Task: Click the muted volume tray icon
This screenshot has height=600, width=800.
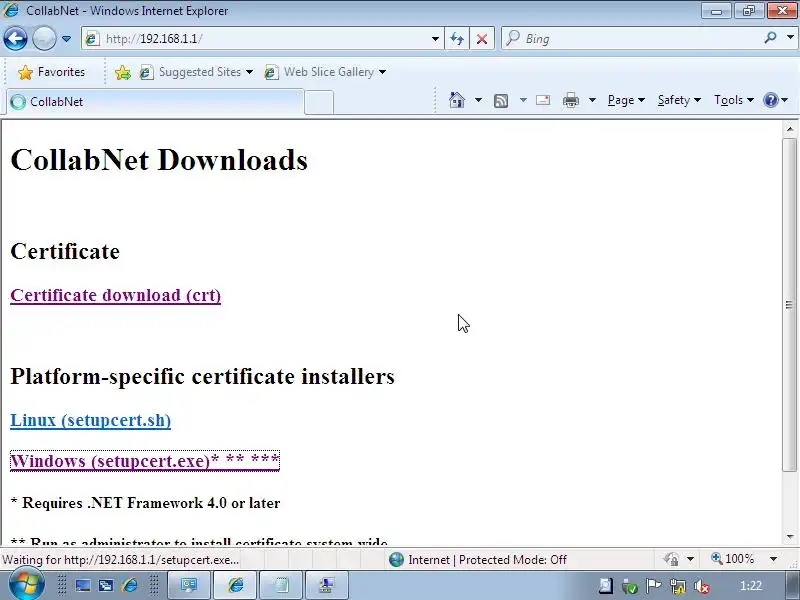Action: pos(702,586)
